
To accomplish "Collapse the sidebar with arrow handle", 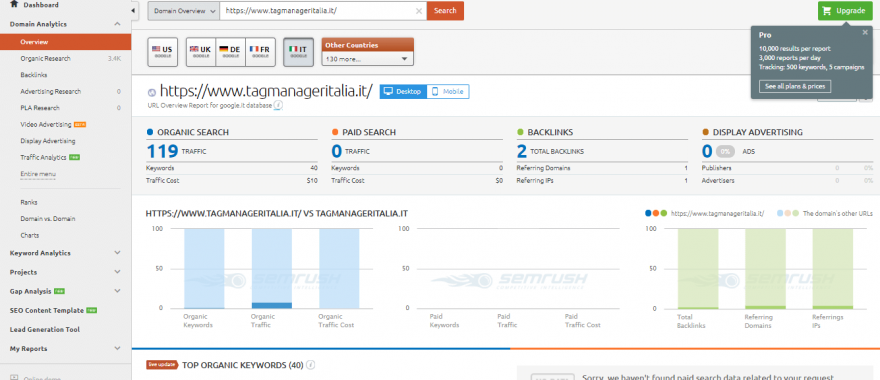I will pos(134,11).
